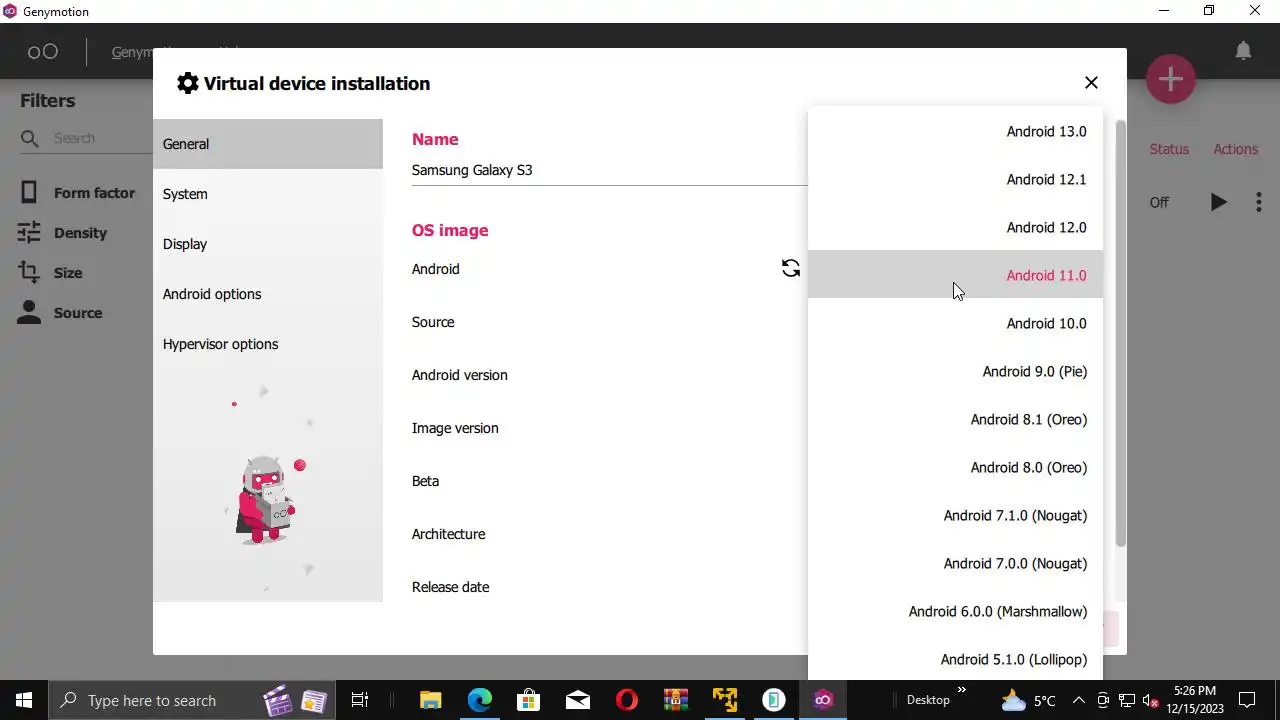Screen dimensions: 1280x720
Task: Open the notification center icon
Action: pyautogui.click(x=1247, y=700)
